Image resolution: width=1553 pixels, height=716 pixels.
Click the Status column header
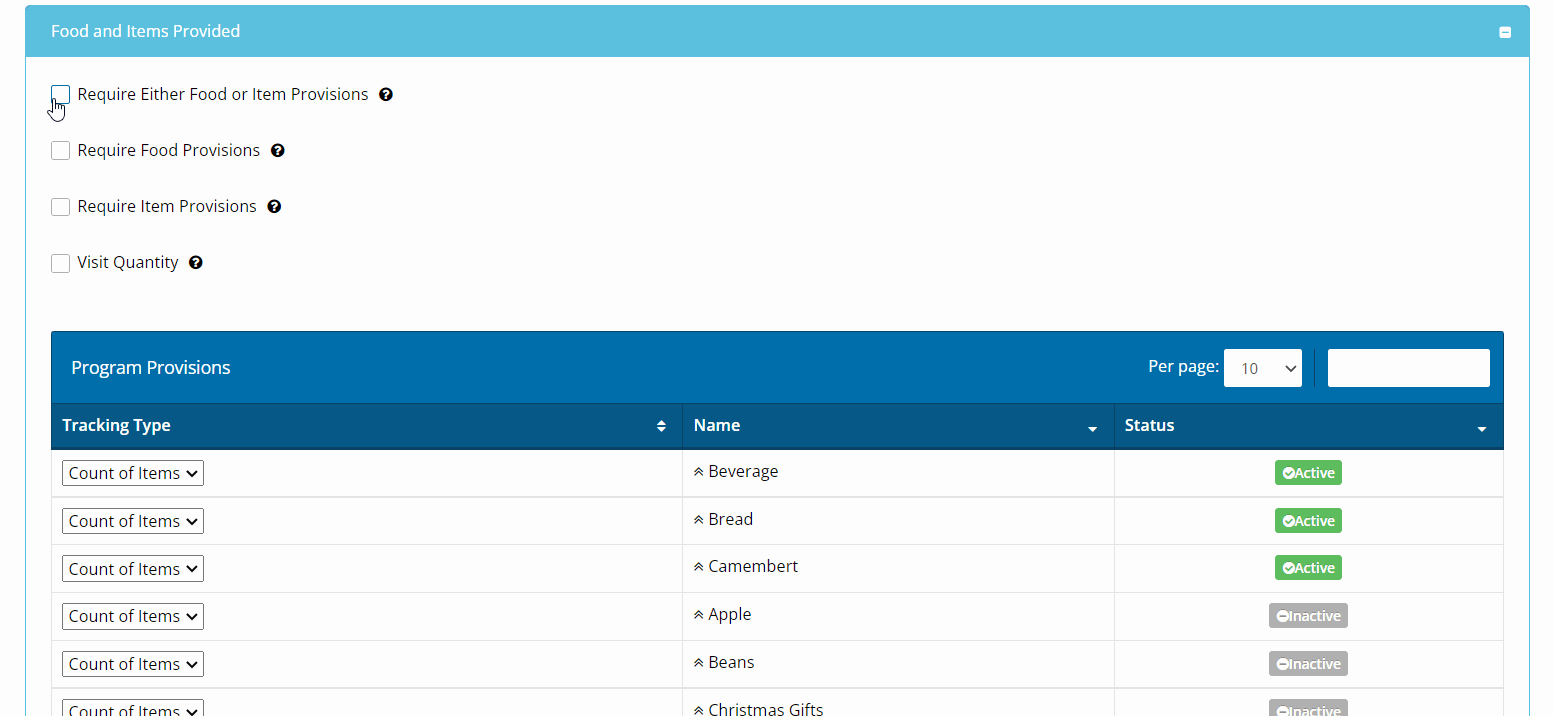[1309, 426]
